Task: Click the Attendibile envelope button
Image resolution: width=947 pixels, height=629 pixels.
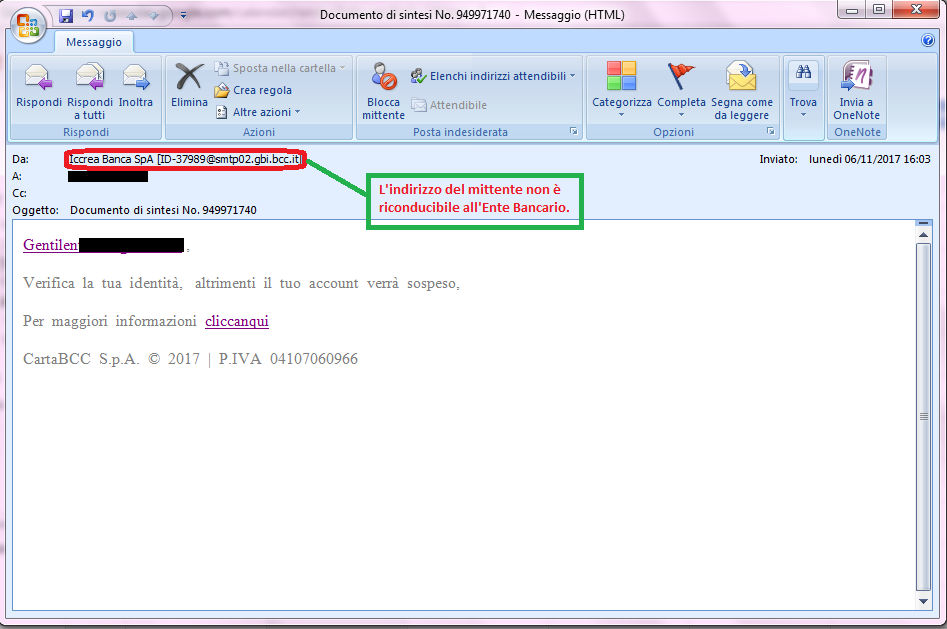Action: (449, 105)
